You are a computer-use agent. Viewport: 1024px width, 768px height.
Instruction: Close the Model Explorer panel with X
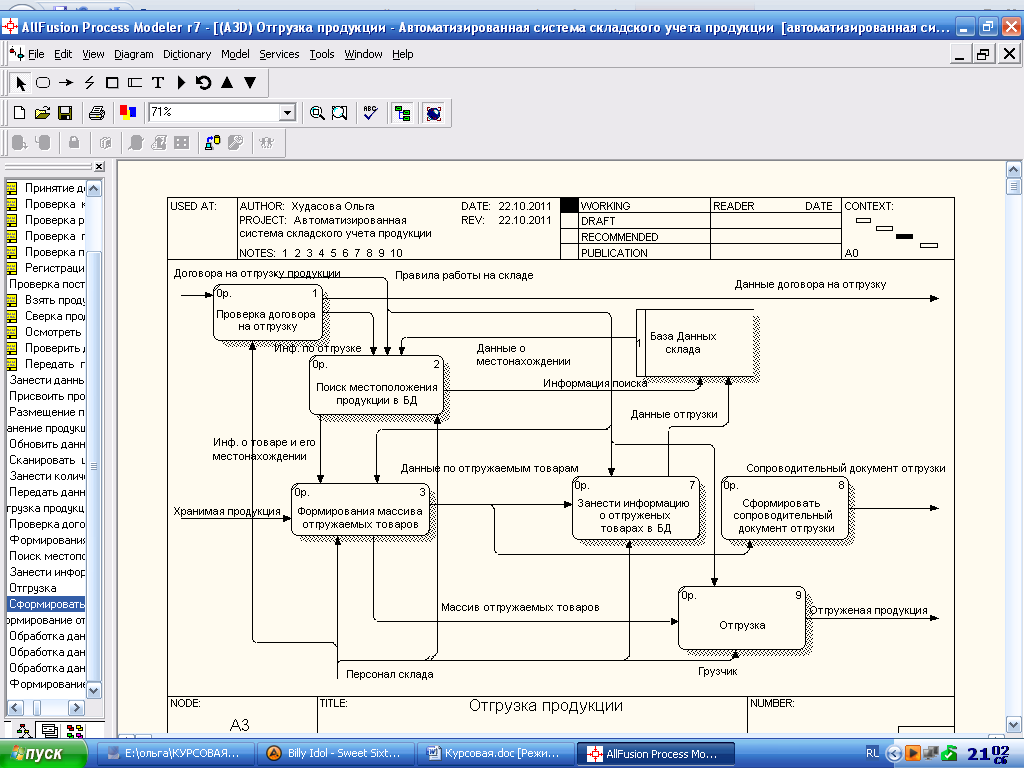[x=99, y=167]
